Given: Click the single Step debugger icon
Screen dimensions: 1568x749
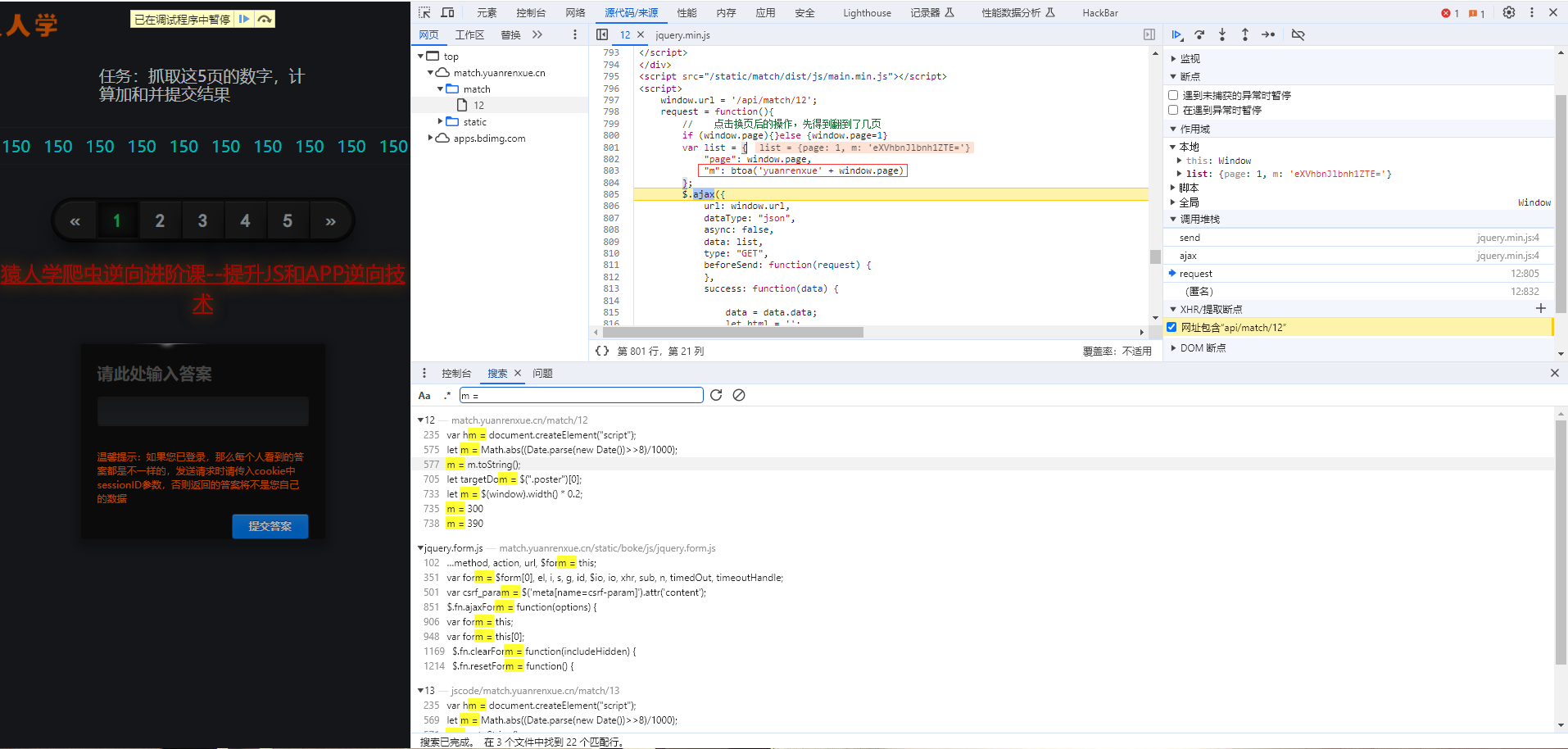Looking at the screenshot, I should (x=1268, y=34).
